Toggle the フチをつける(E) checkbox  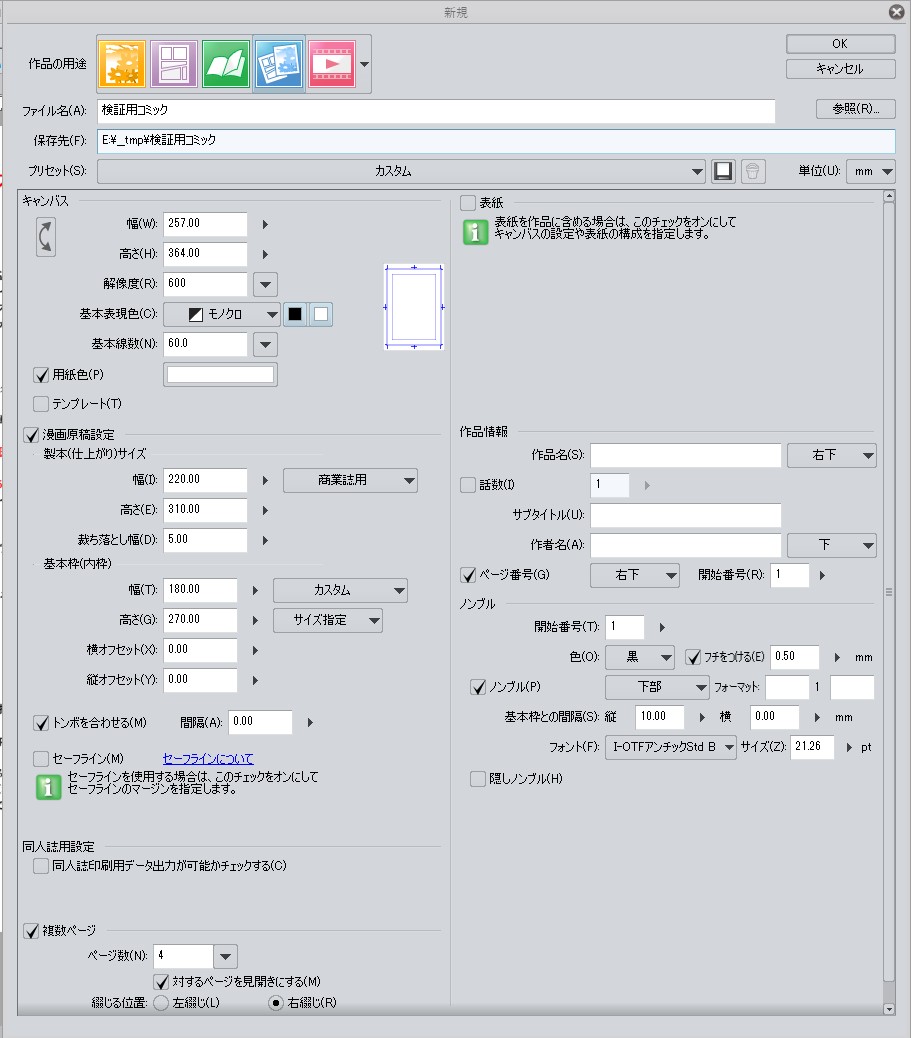(x=693, y=657)
